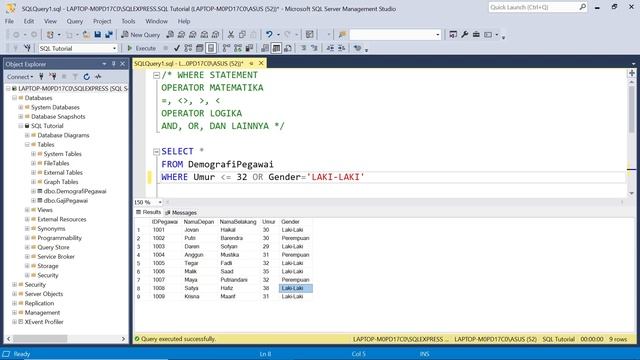The image size is (640, 360).
Task: Click the Save All icon
Action: 109,35
